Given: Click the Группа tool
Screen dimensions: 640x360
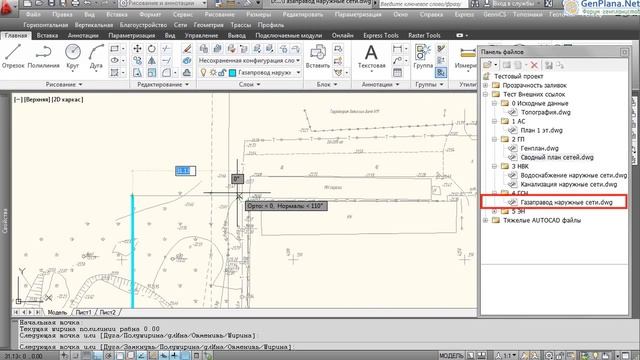Looking at the screenshot, I should pos(423,56).
